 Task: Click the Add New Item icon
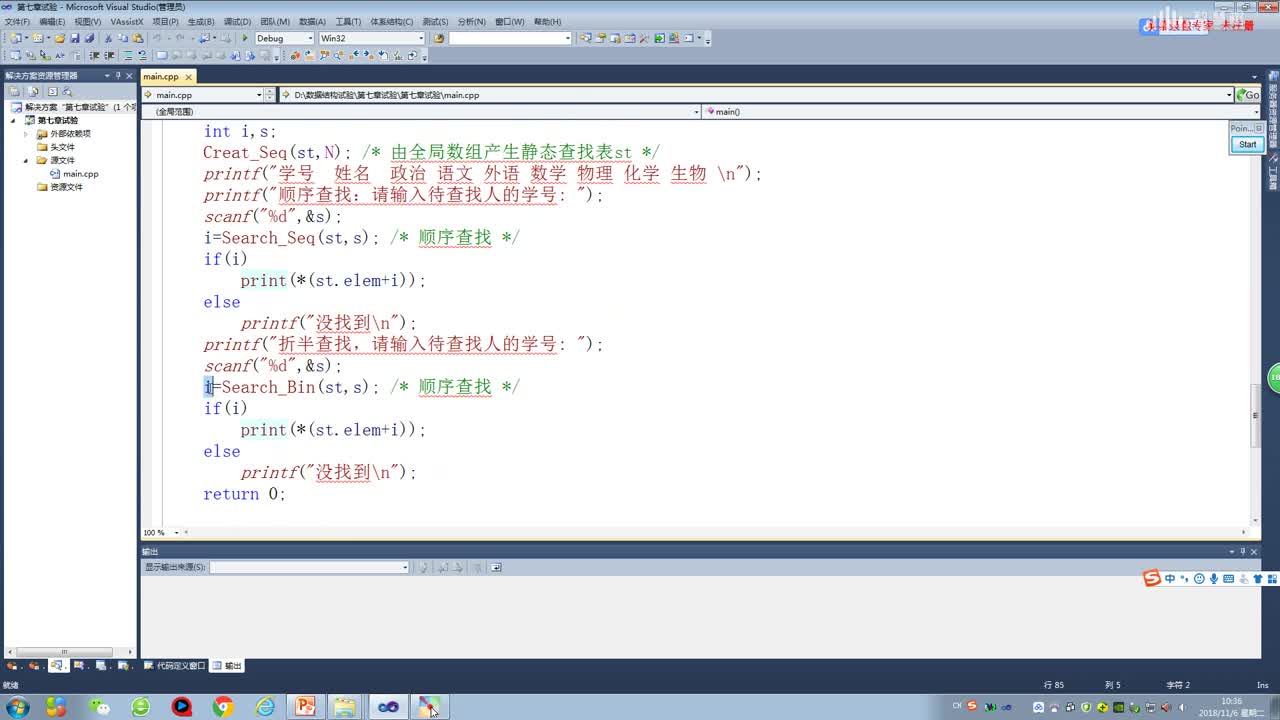coord(37,38)
